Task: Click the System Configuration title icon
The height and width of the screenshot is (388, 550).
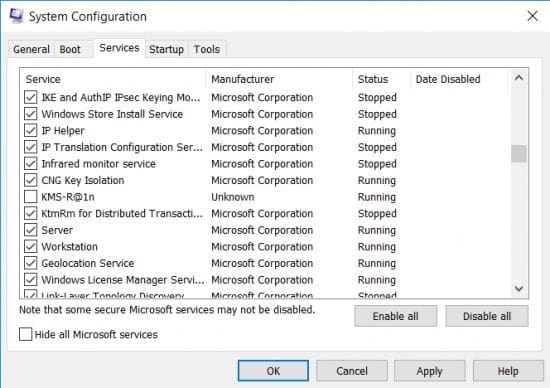Action: pos(16,16)
